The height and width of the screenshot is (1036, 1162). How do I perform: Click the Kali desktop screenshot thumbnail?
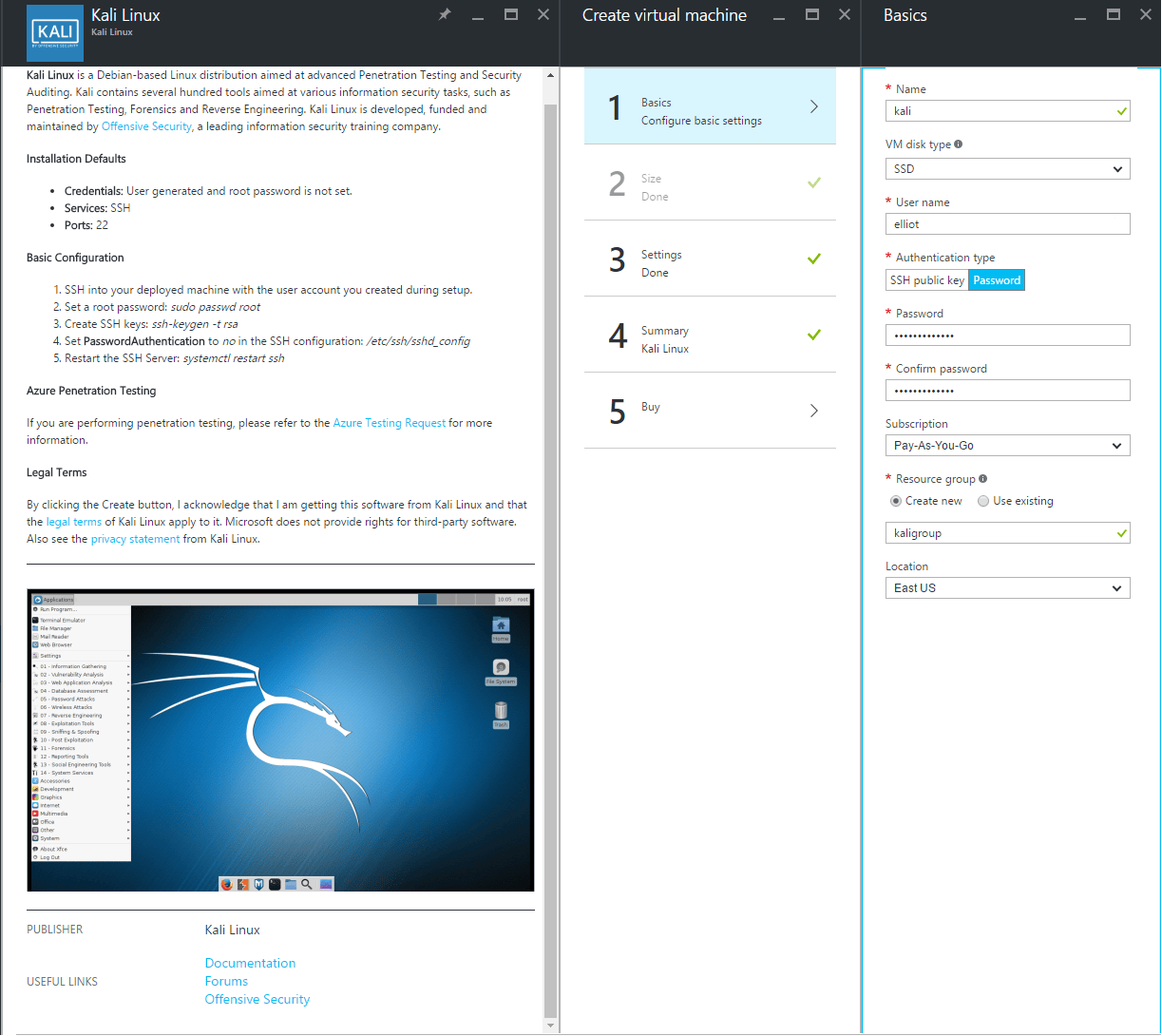coord(280,740)
